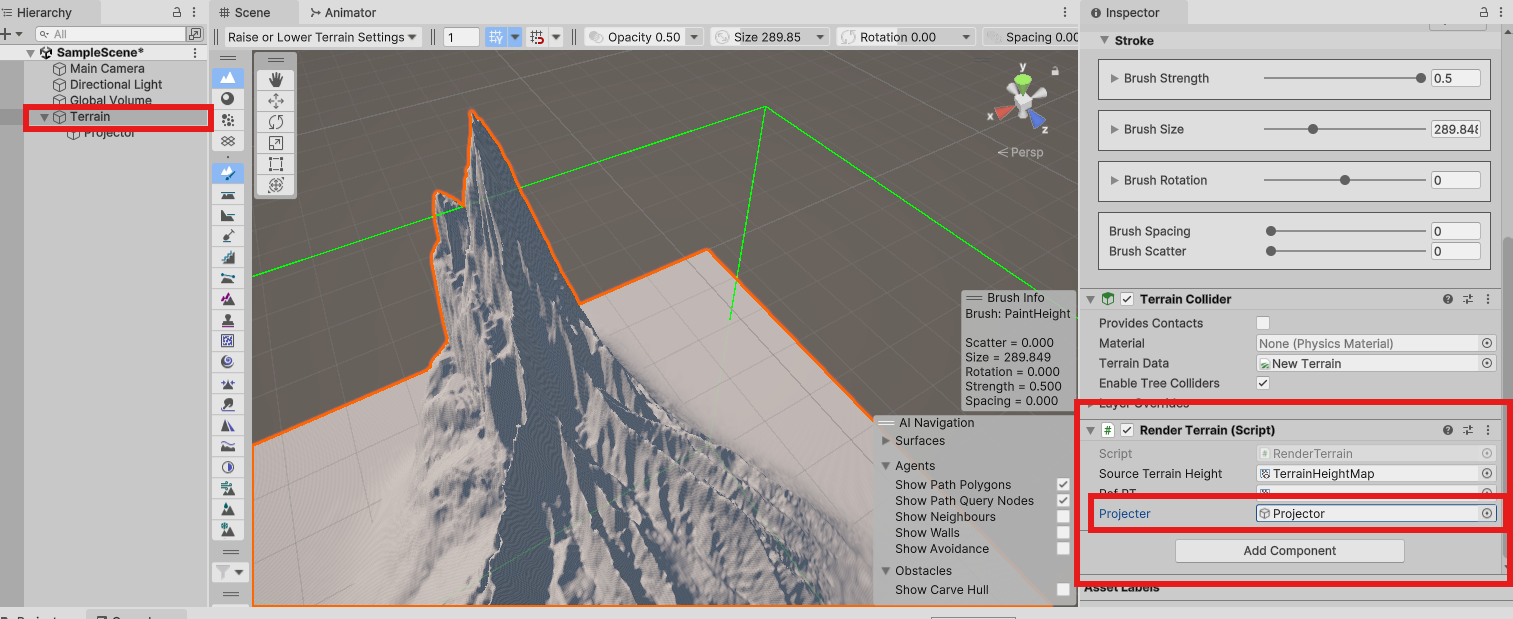Select the Hand view tool
This screenshot has width=1513, height=619.
pos(276,79)
